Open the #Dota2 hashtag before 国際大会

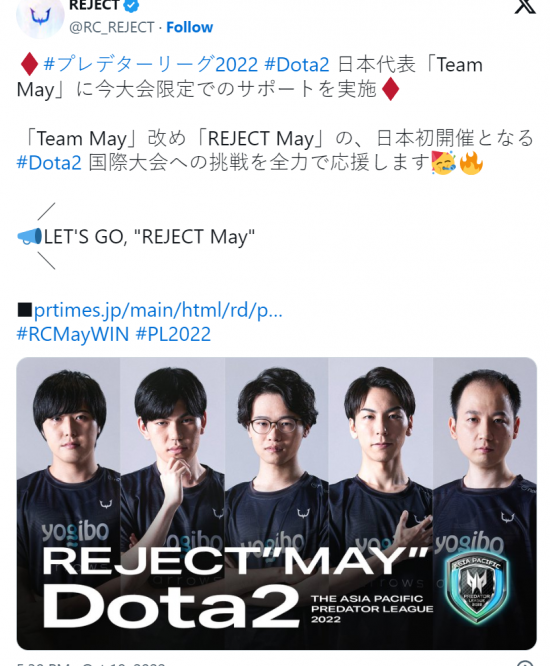[x=49, y=163]
